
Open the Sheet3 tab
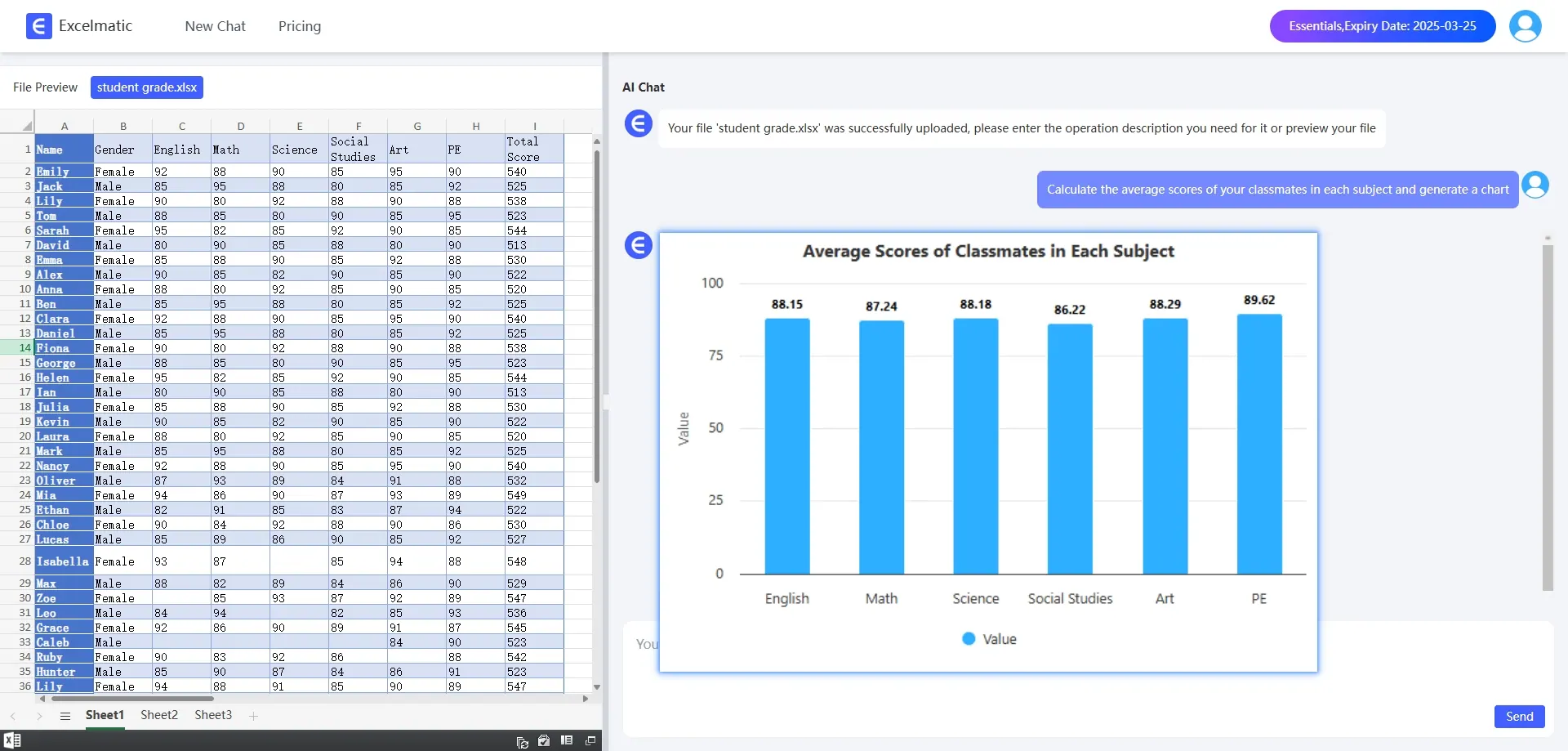tap(213, 715)
